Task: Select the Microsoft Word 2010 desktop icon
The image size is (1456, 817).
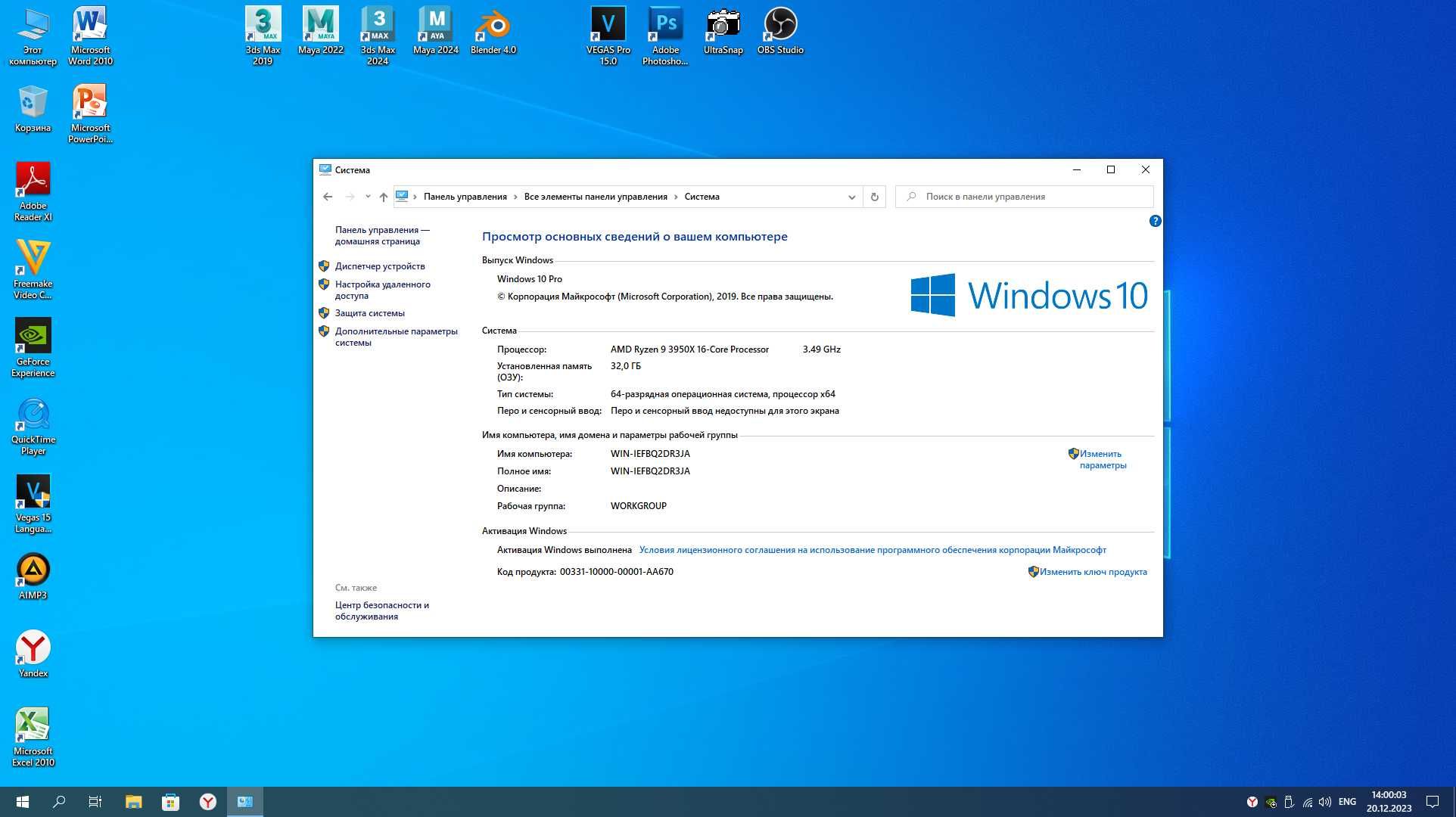Action: pos(90,36)
